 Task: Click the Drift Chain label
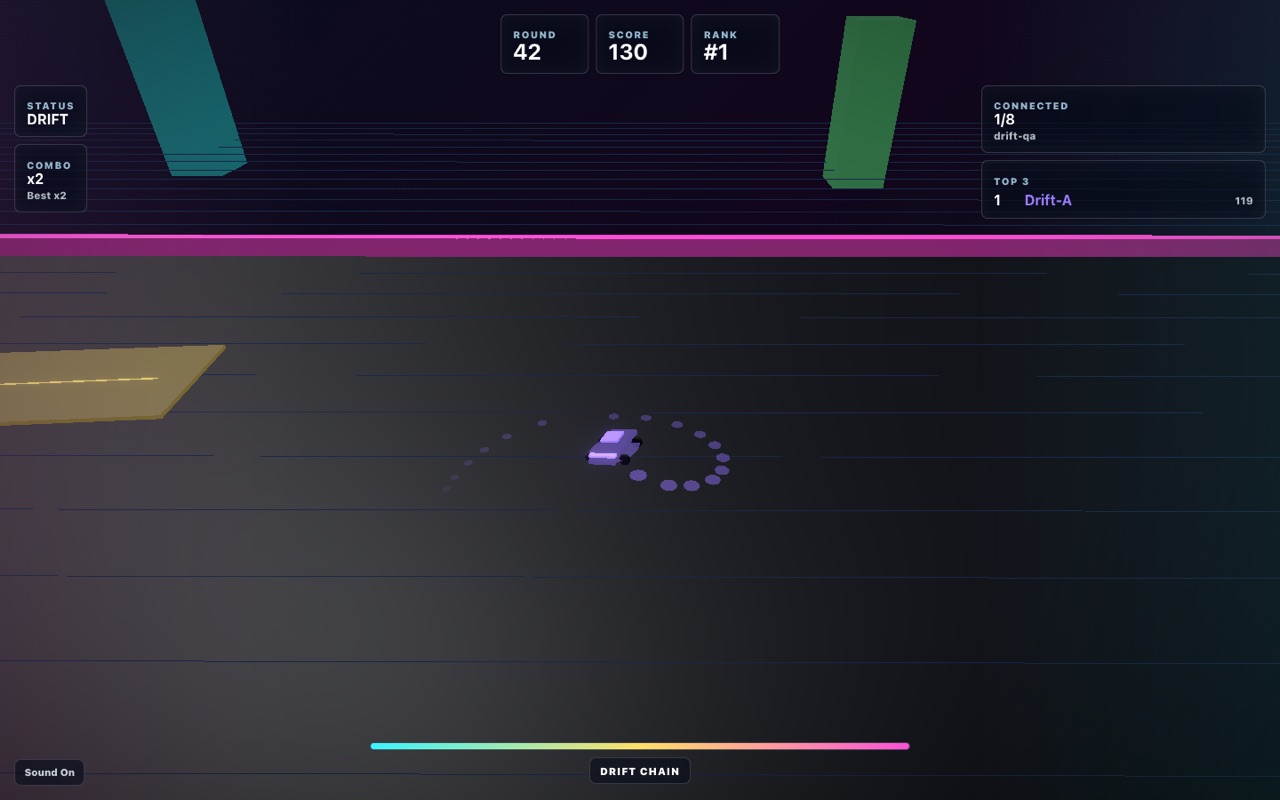click(640, 771)
